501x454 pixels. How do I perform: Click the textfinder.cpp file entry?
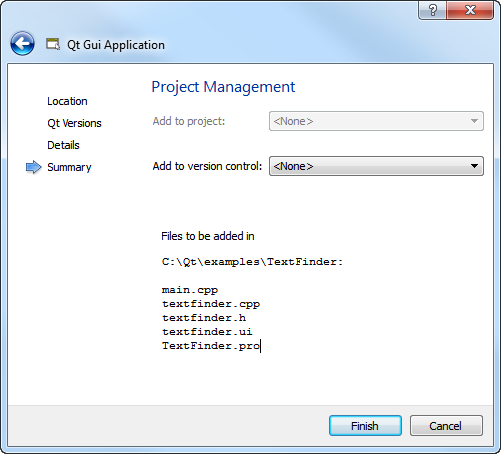point(211,304)
